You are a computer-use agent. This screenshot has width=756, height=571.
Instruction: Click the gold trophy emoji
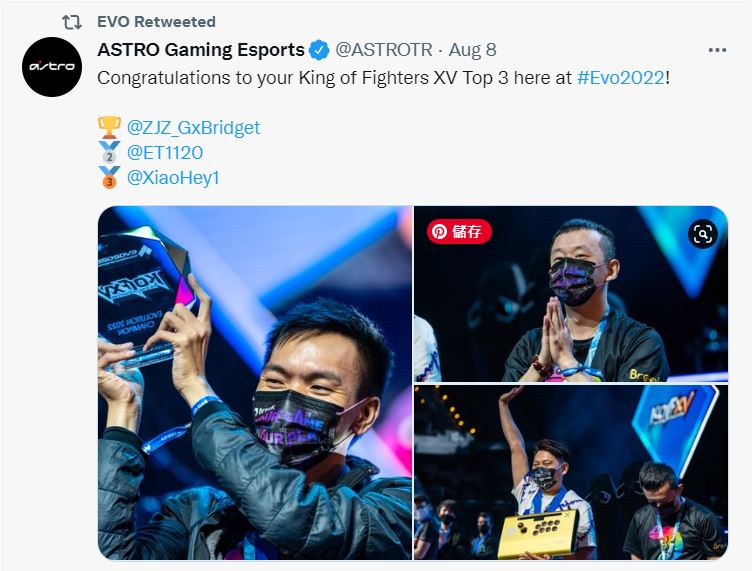[x=109, y=127]
